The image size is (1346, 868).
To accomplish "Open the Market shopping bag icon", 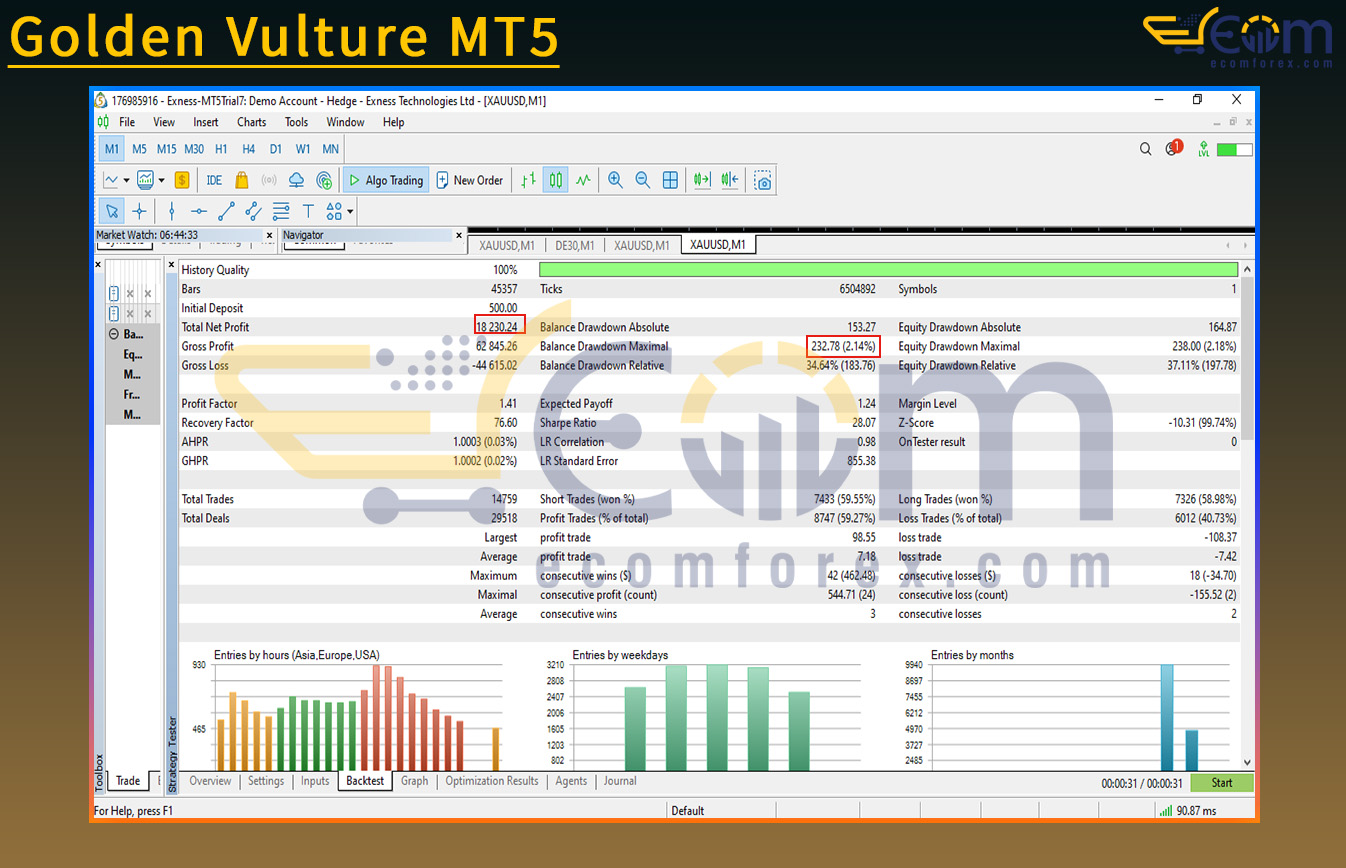I will [x=241, y=180].
